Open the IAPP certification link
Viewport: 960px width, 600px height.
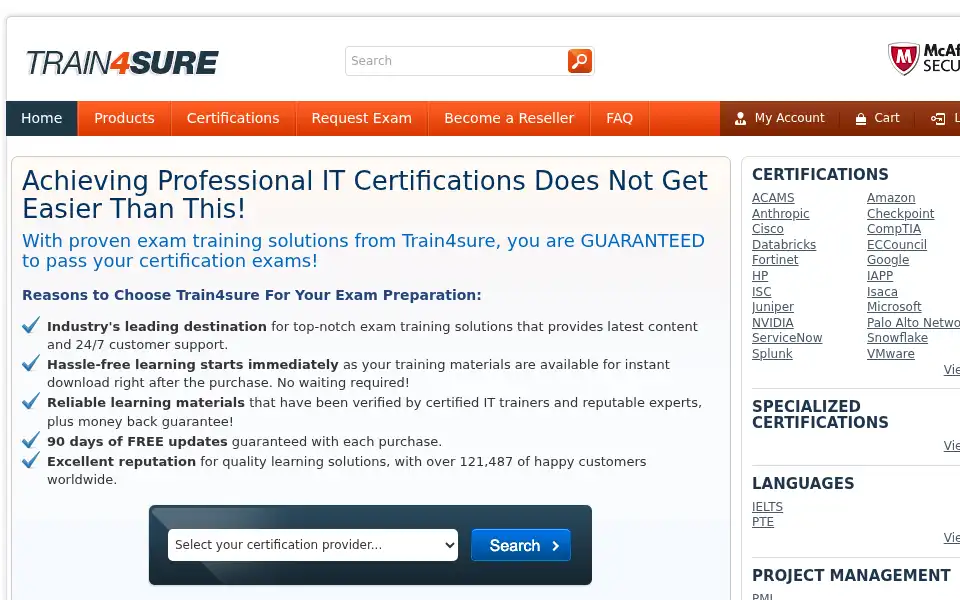pyautogui.click(x=880, y=276)
